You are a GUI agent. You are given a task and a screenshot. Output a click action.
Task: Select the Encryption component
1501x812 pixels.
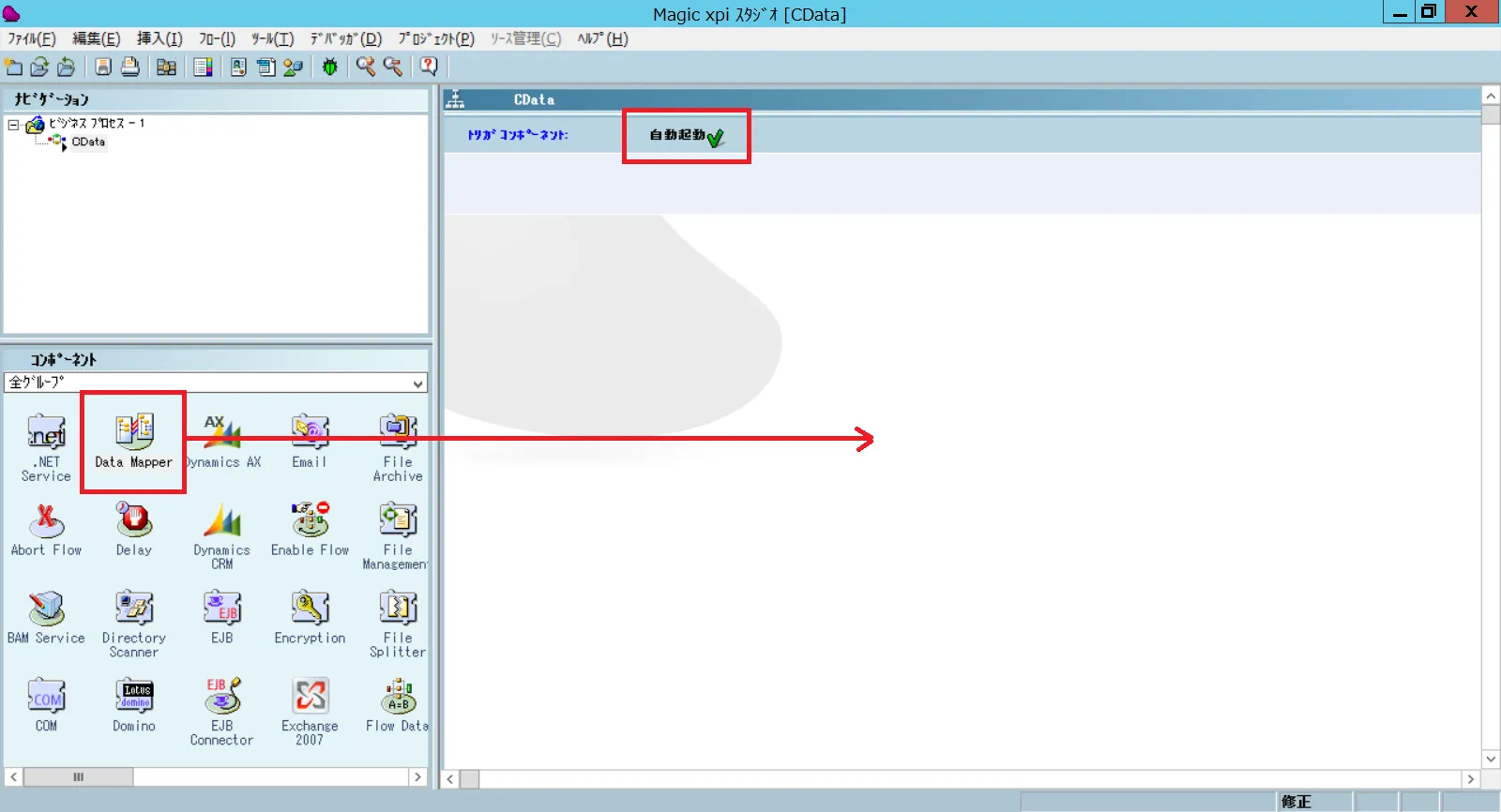coord(310,609)
